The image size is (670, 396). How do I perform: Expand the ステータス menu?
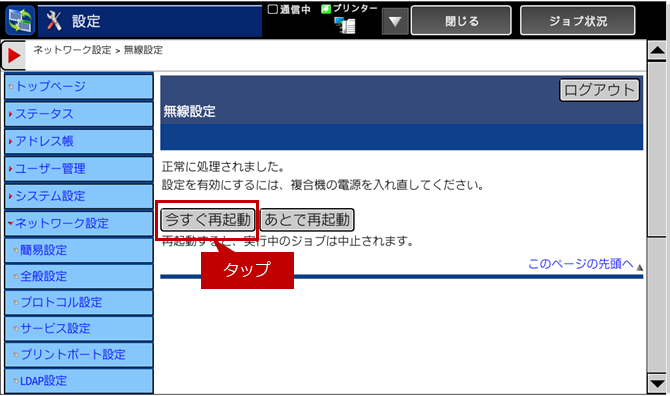point(79,114)
